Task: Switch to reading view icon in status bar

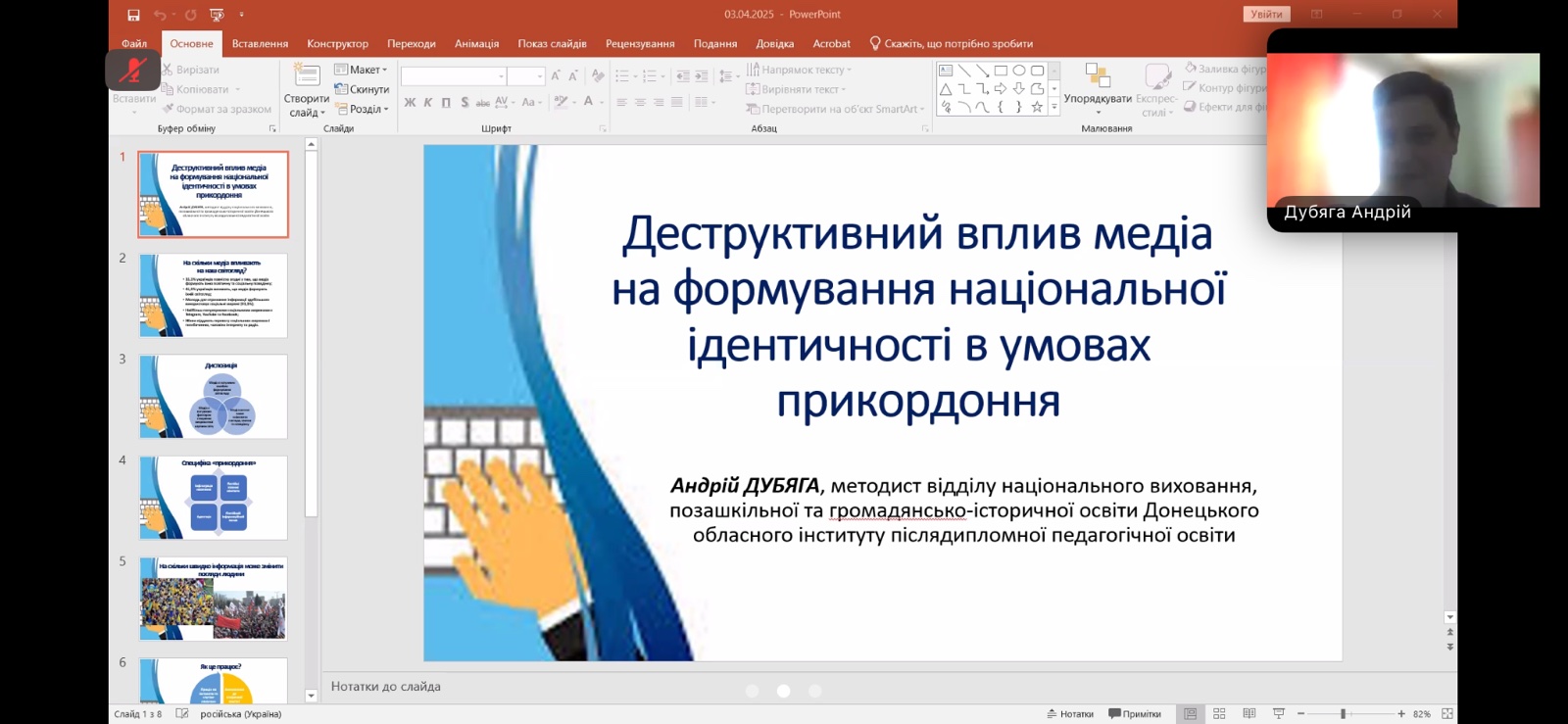Action: coord(1249,714)
